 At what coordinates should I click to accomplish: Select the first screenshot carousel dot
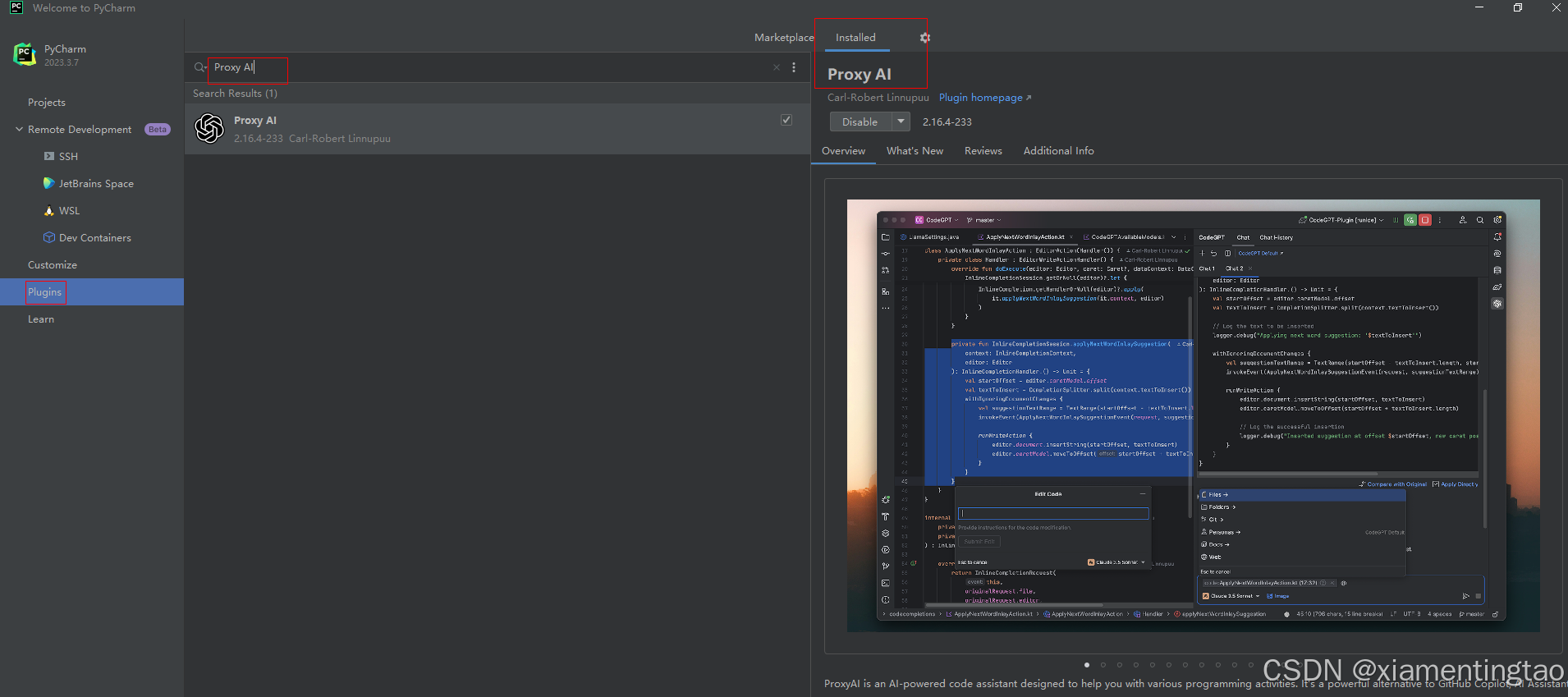tap(1087, 665)
